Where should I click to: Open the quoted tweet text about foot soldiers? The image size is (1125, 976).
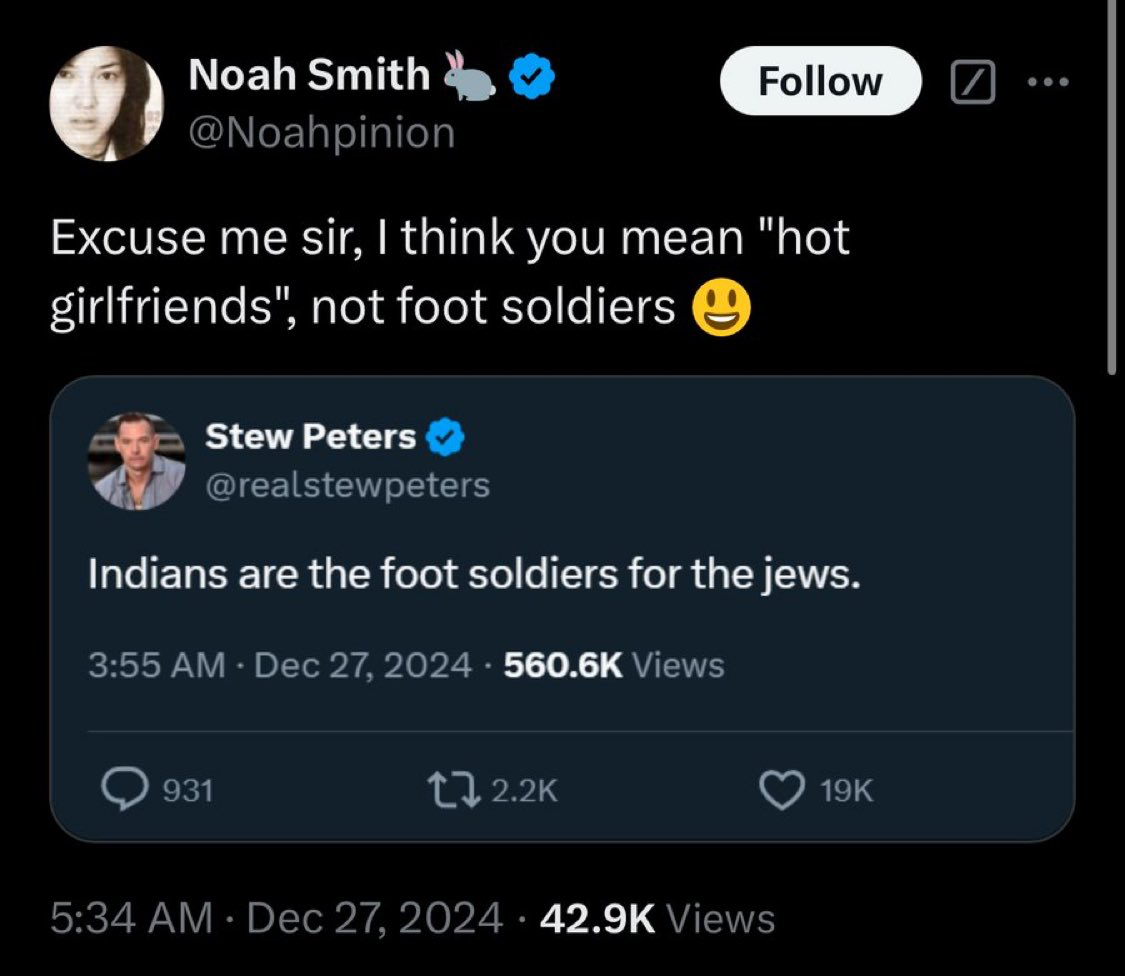click(474, 577)
